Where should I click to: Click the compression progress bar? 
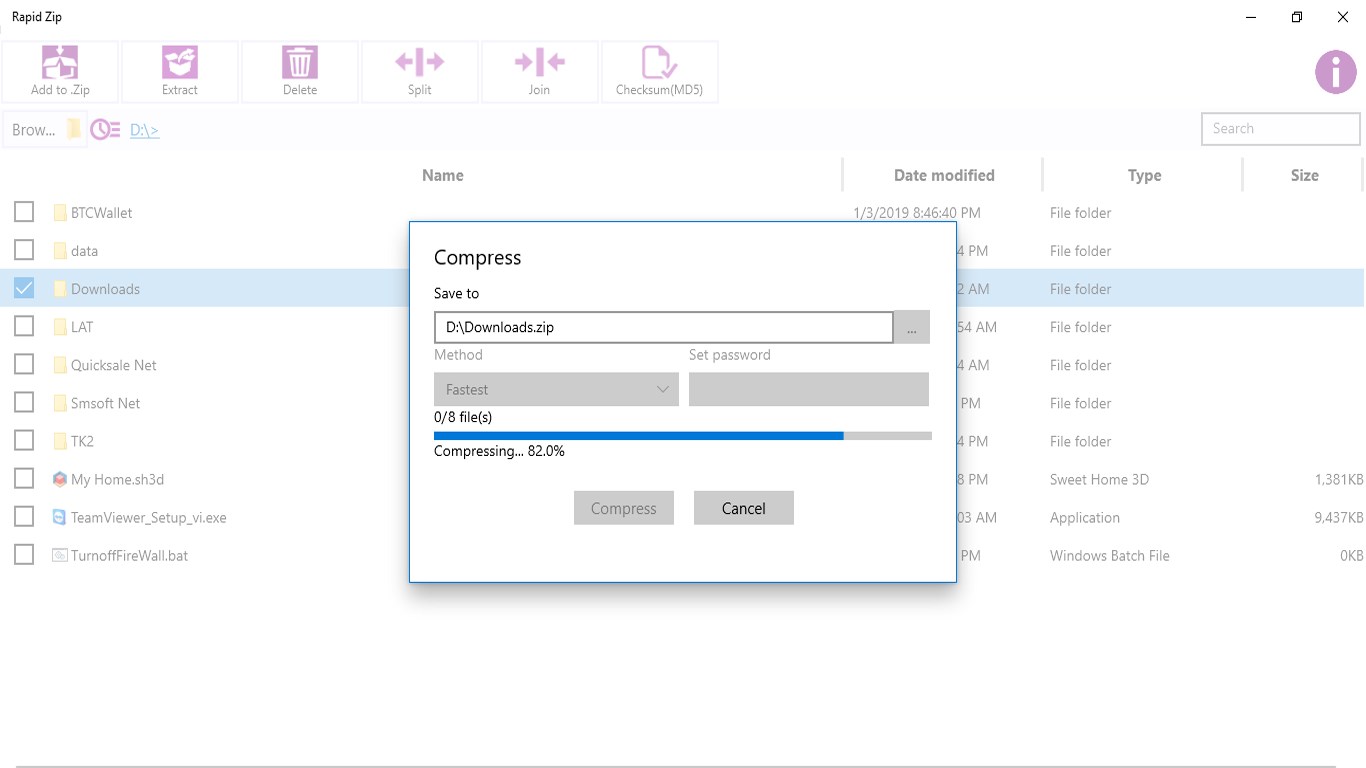pos(683,436)
